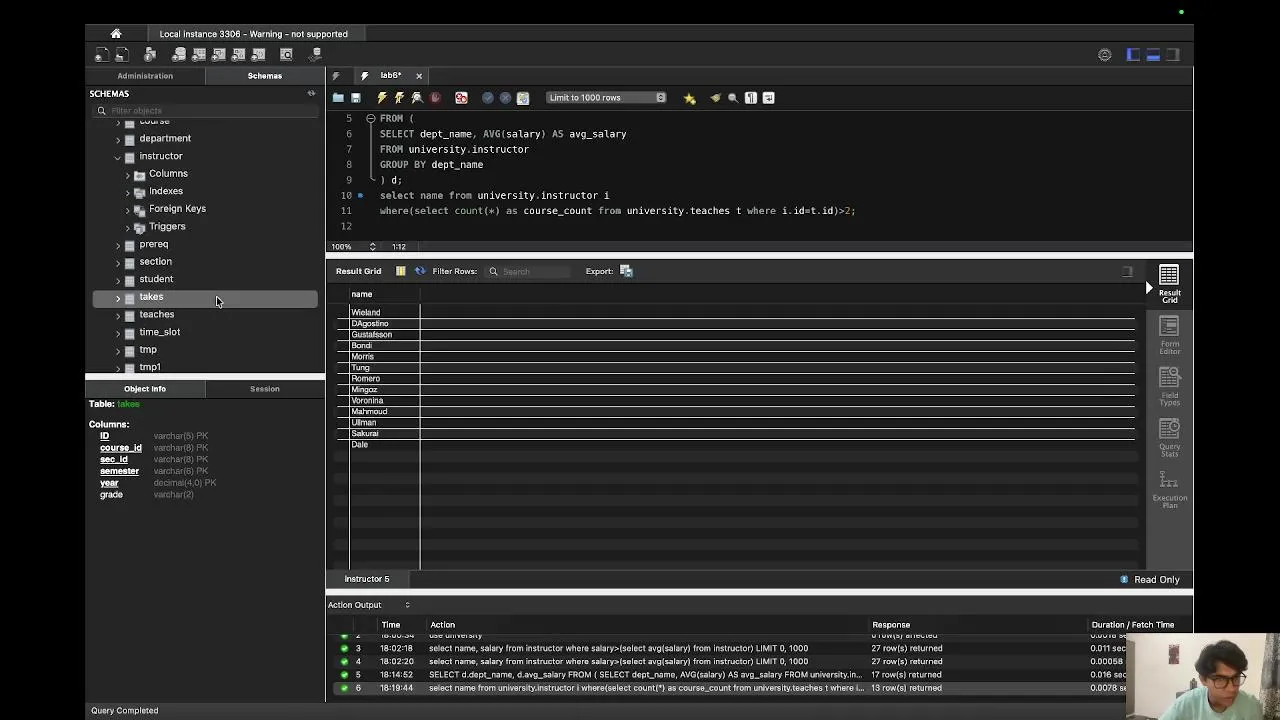Select the lab6* query tab
Screen dimensions: 1280x720
(x=390, y=76)
